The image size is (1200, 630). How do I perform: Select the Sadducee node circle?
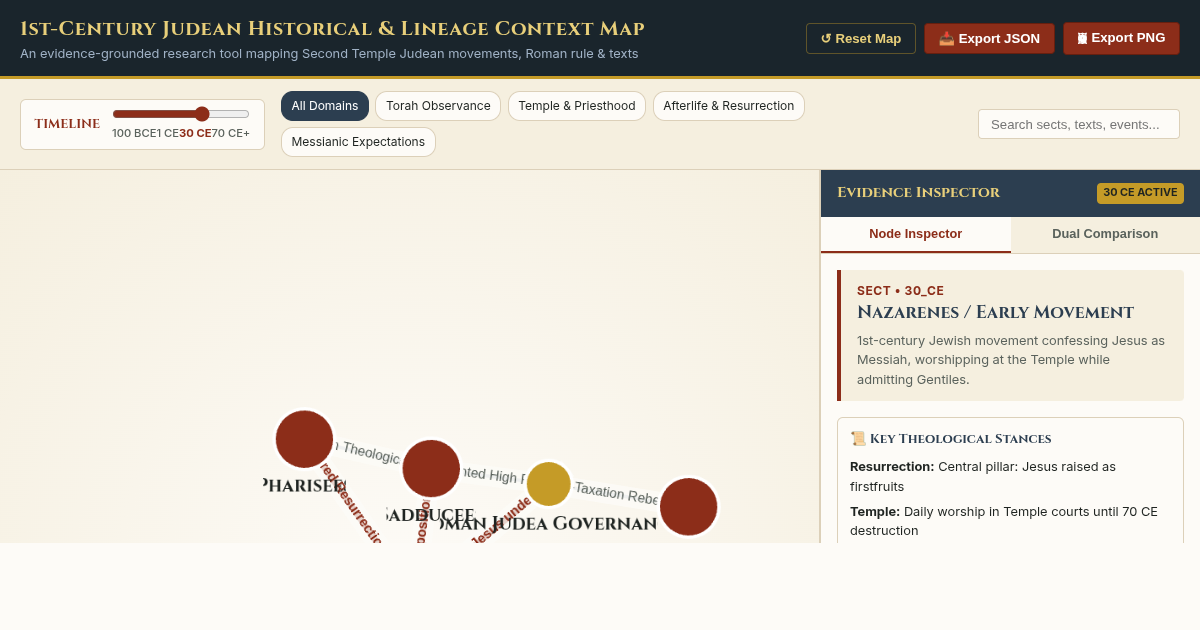(x=431, y=468)
